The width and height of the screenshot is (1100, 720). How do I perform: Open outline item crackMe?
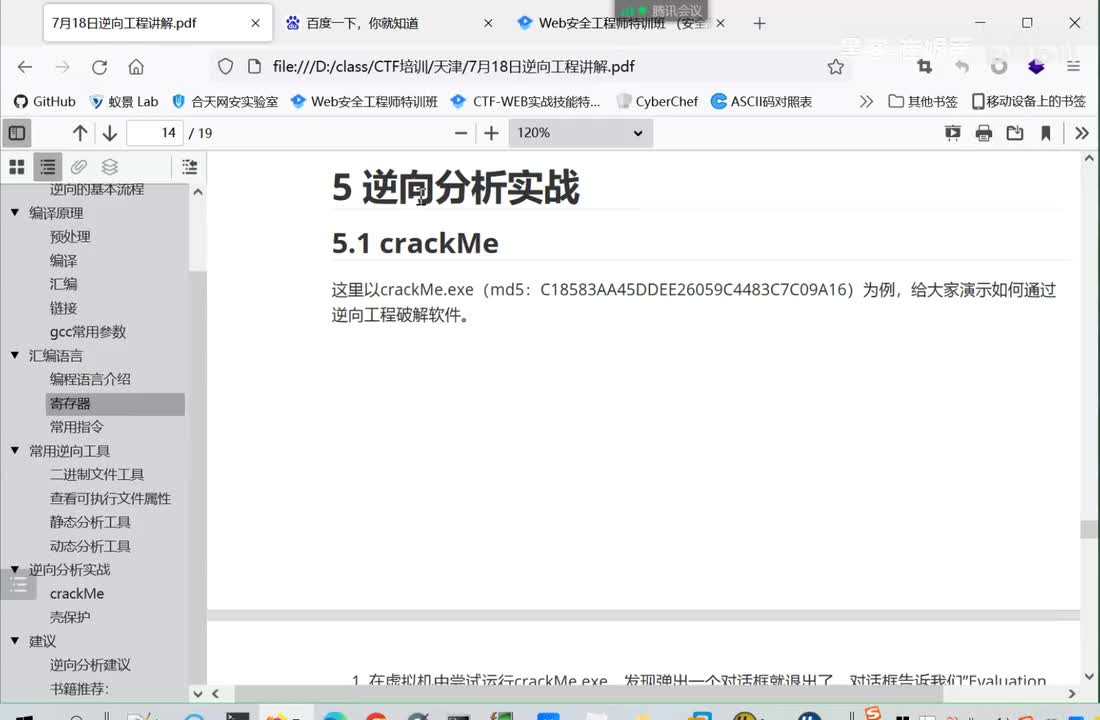76,594
